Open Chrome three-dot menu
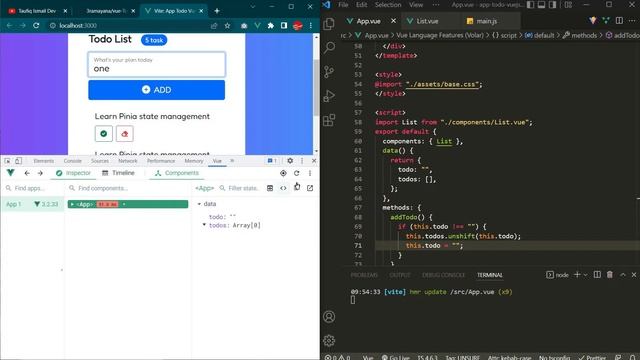Screen dimensions: 640x360 click(x=311, y=25)
